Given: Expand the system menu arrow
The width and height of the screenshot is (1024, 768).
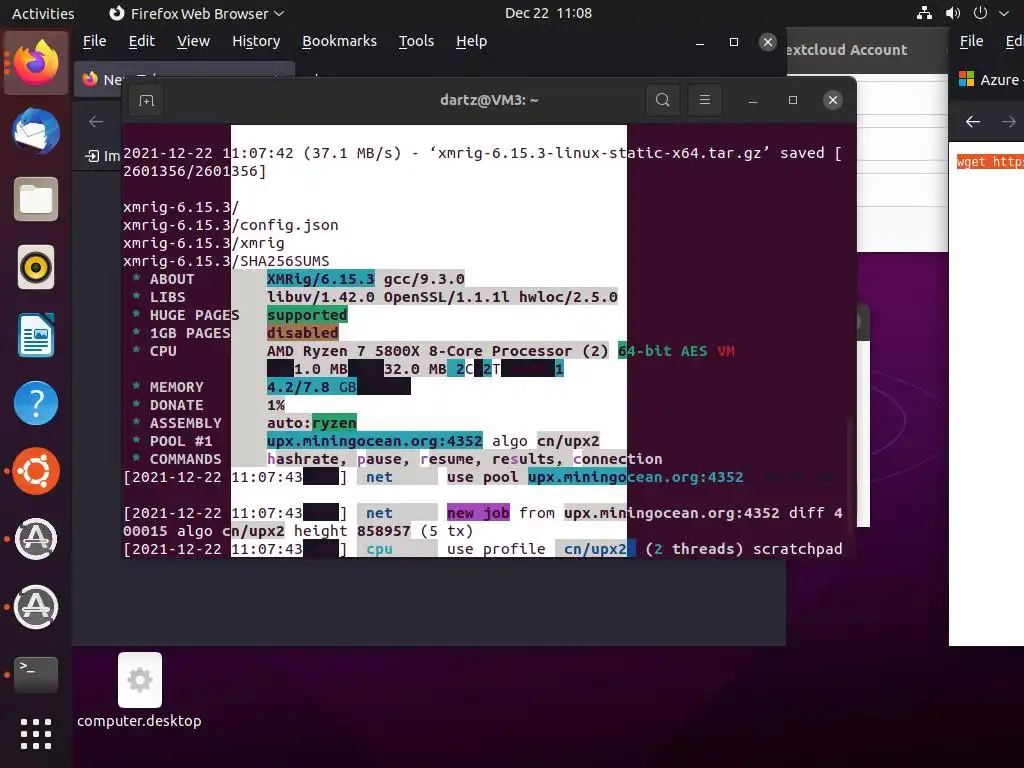Looking at the screenshot, I should tap(1004, 13).
